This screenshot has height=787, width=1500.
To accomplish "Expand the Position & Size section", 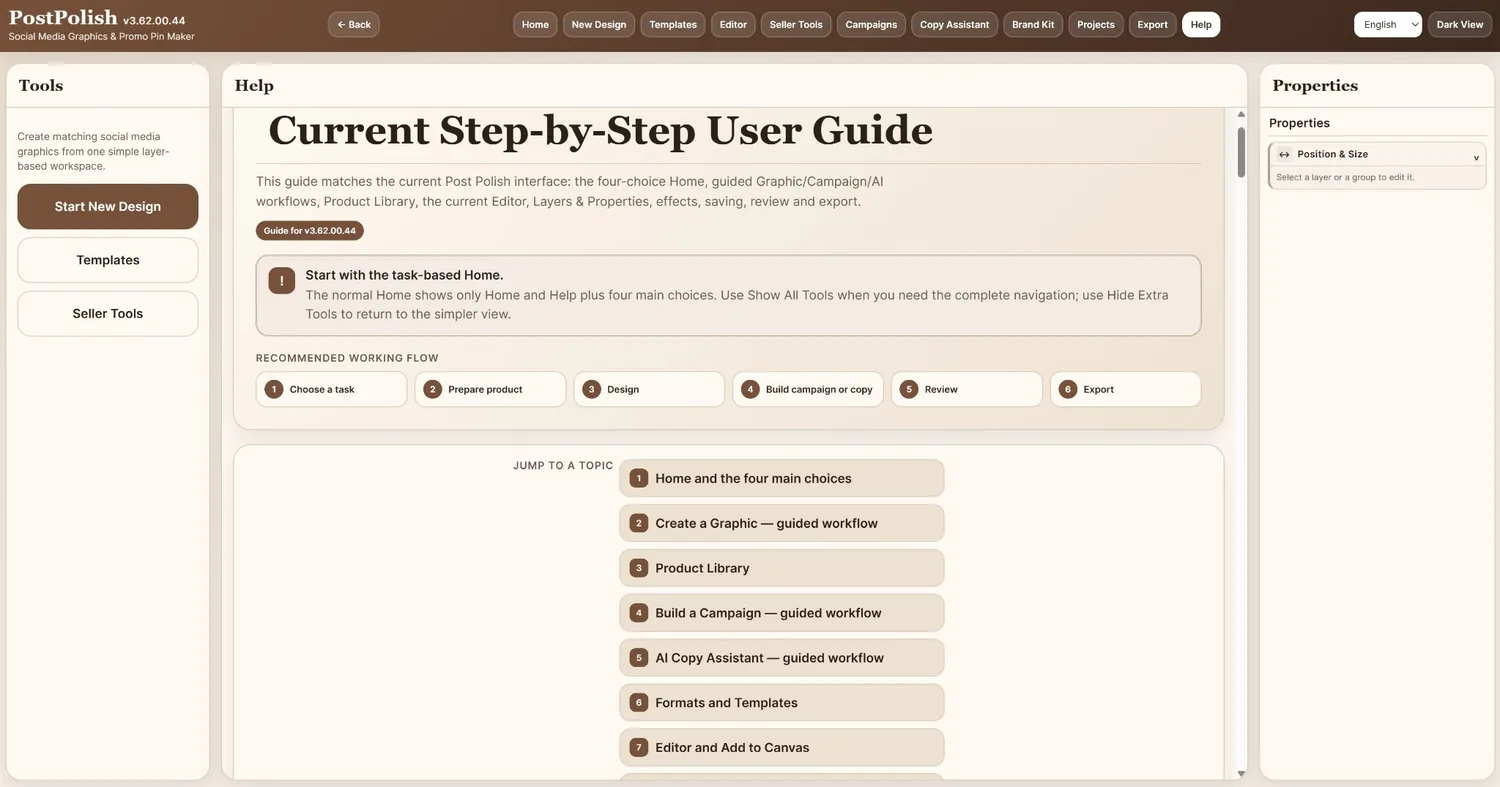I will click(x=1377, y=154).
